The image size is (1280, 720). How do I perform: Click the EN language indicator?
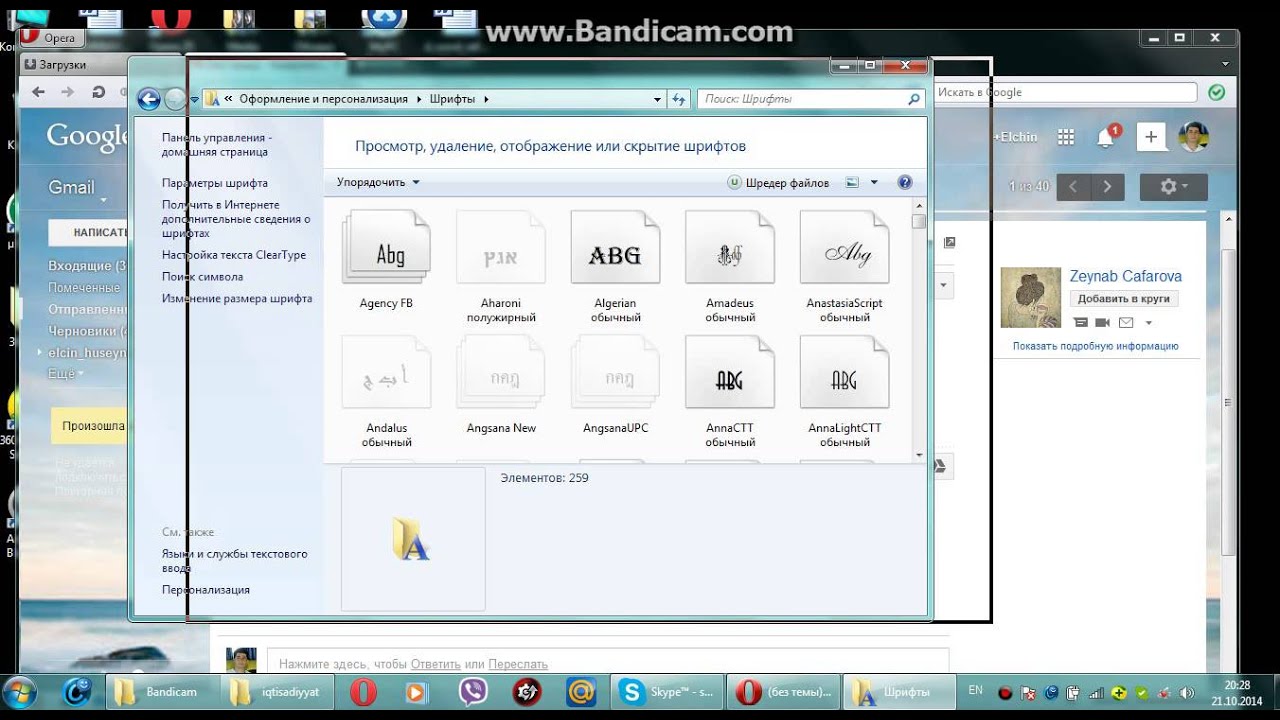click(975, 690)
